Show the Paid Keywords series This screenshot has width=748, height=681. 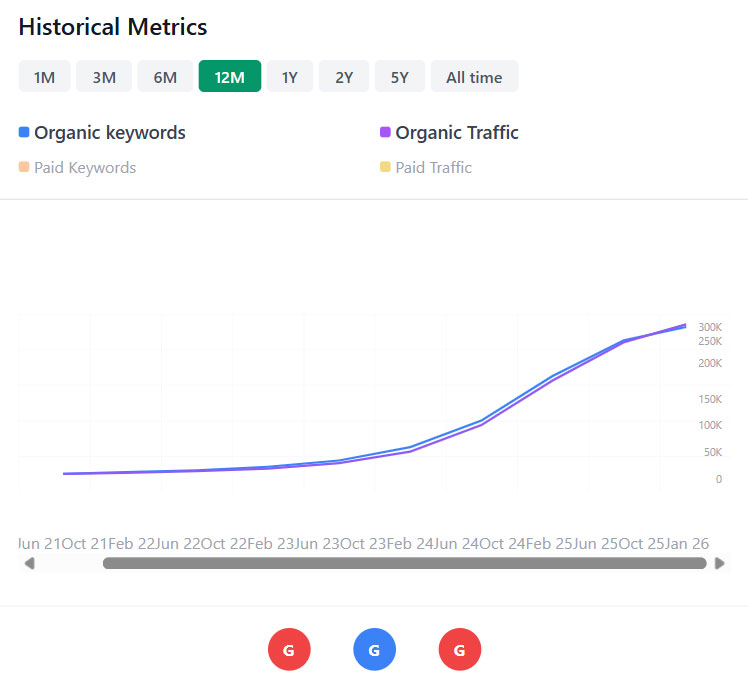(x=84, y=168)
